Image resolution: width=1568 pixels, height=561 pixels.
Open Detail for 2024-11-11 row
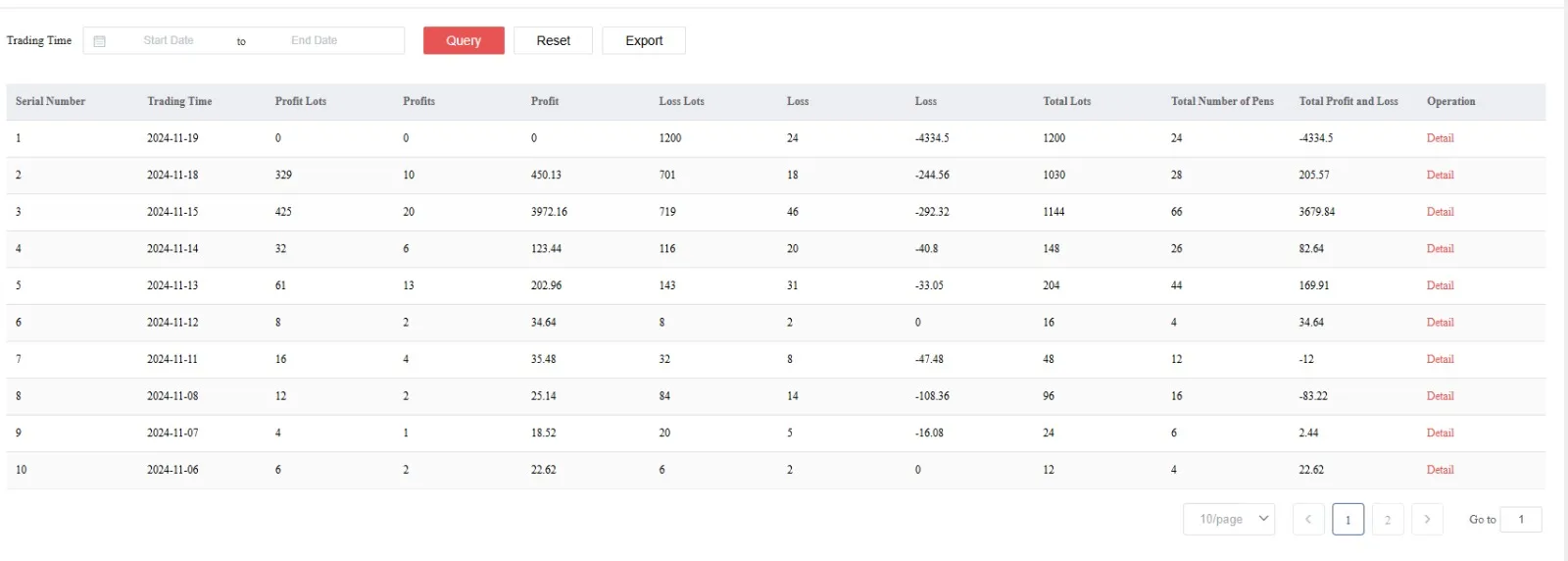1440,360
